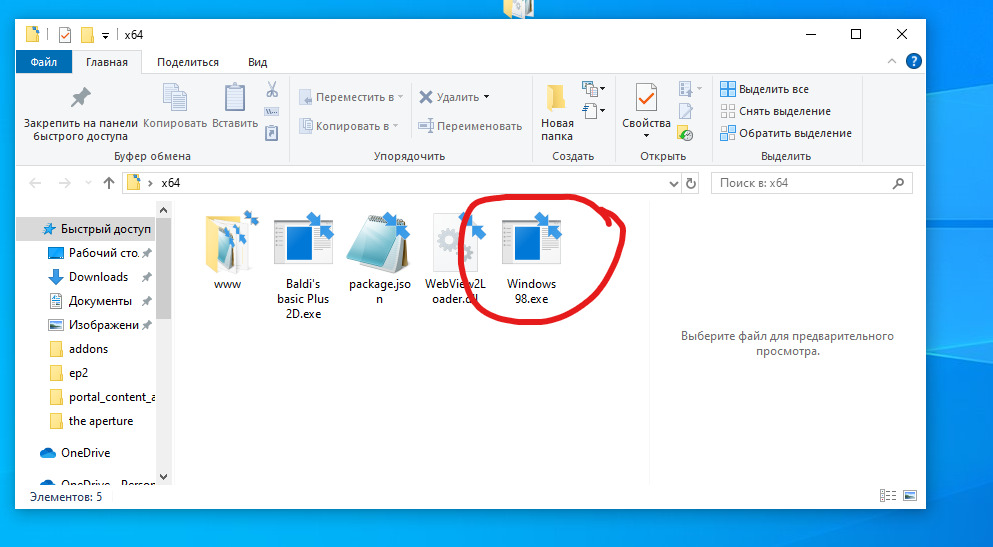Click the copy path icon
Viewport: 993px width, 547px height.
point(272,111)
